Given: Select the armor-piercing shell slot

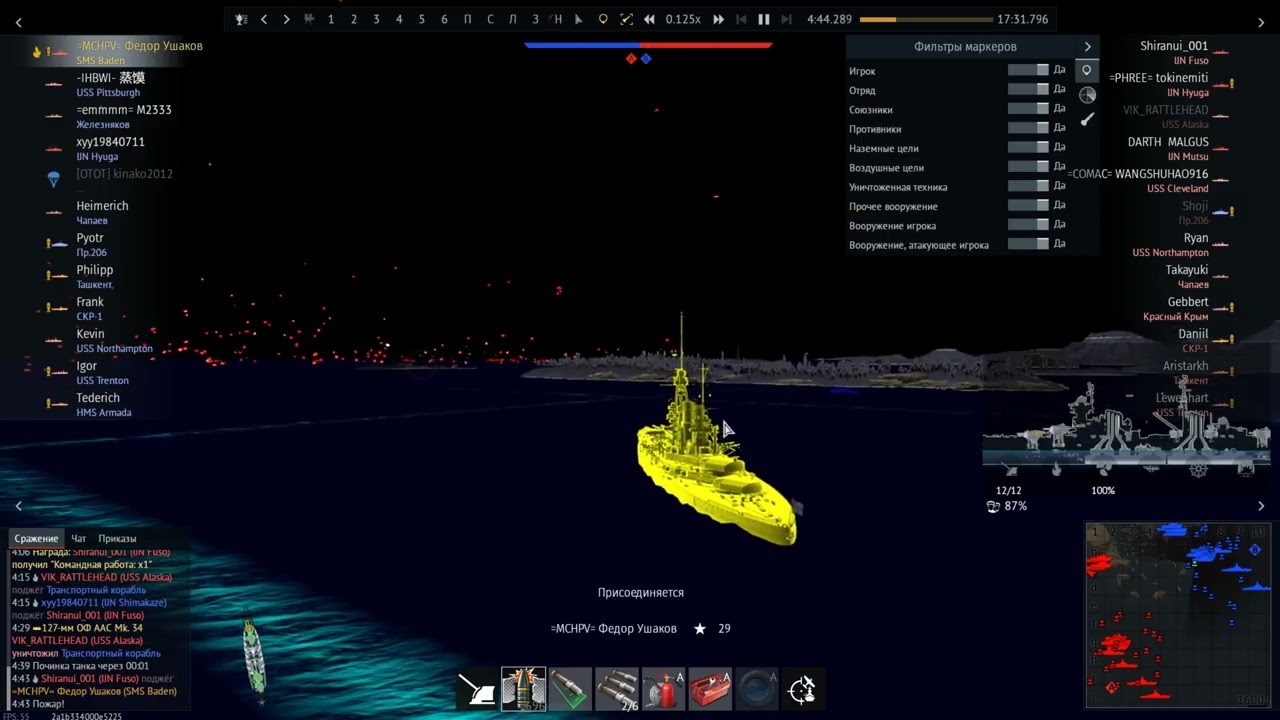Looking at the screenshot, I should click(x=523, y=689).
